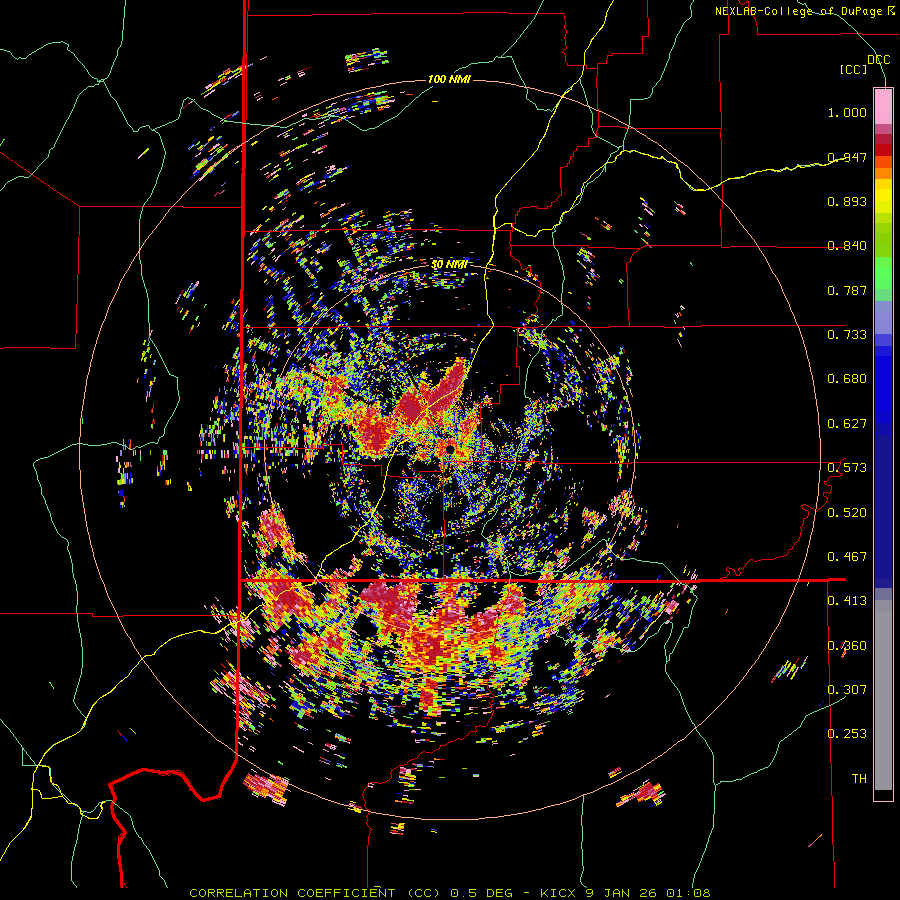Click the [CC] units label

[x=854, y=69]
